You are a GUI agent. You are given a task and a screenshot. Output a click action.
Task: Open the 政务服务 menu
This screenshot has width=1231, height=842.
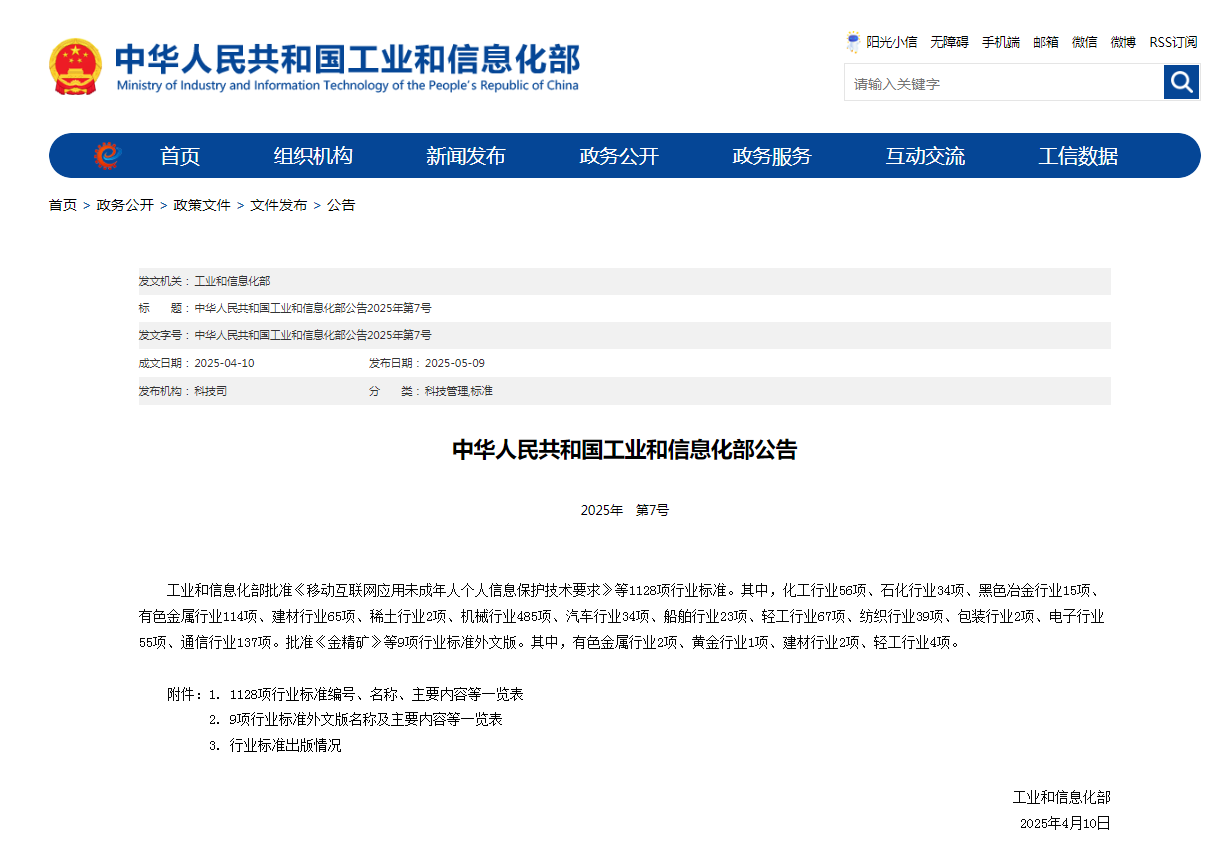tap(772, 156)
